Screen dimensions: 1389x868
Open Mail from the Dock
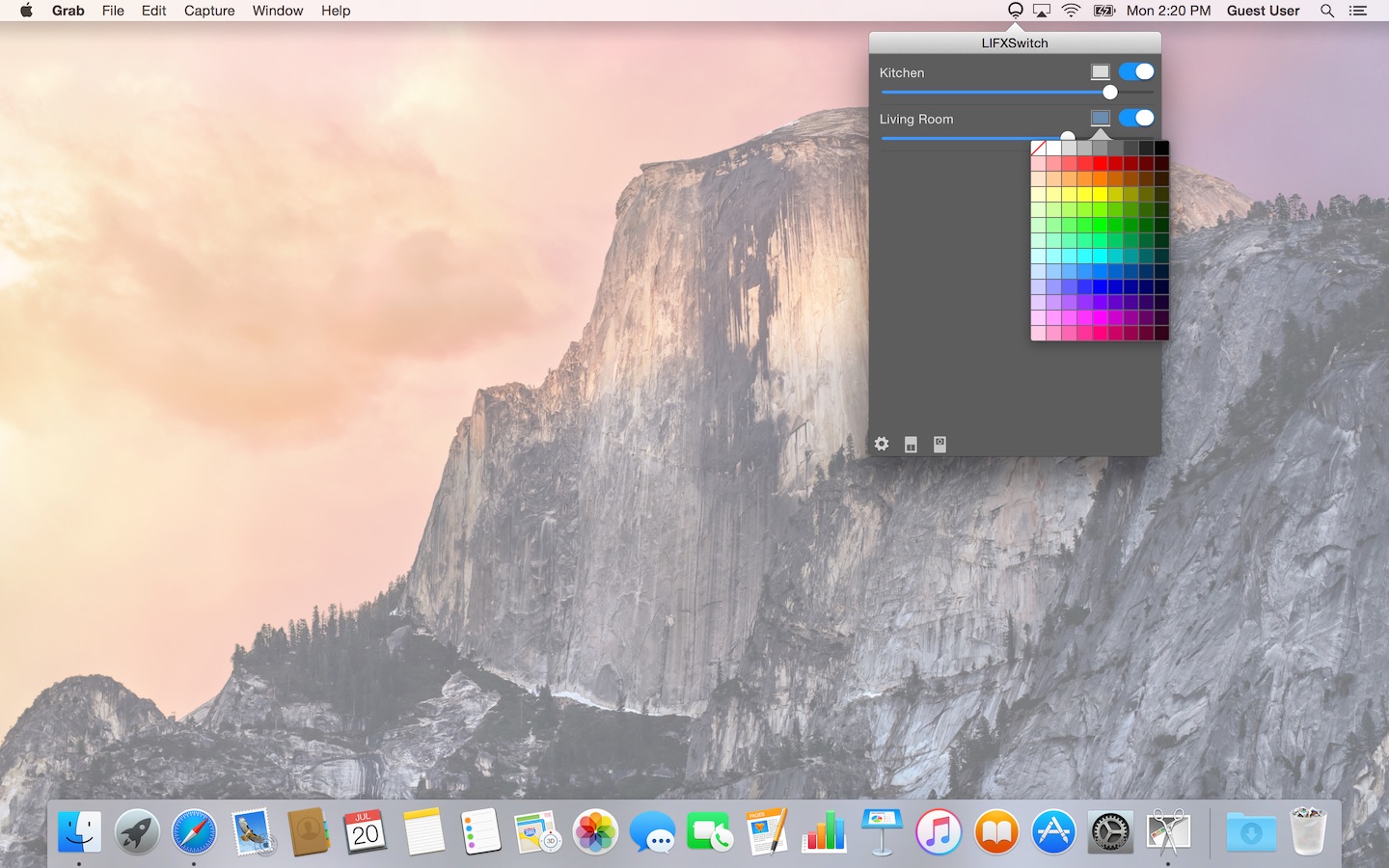coord(253,831)
